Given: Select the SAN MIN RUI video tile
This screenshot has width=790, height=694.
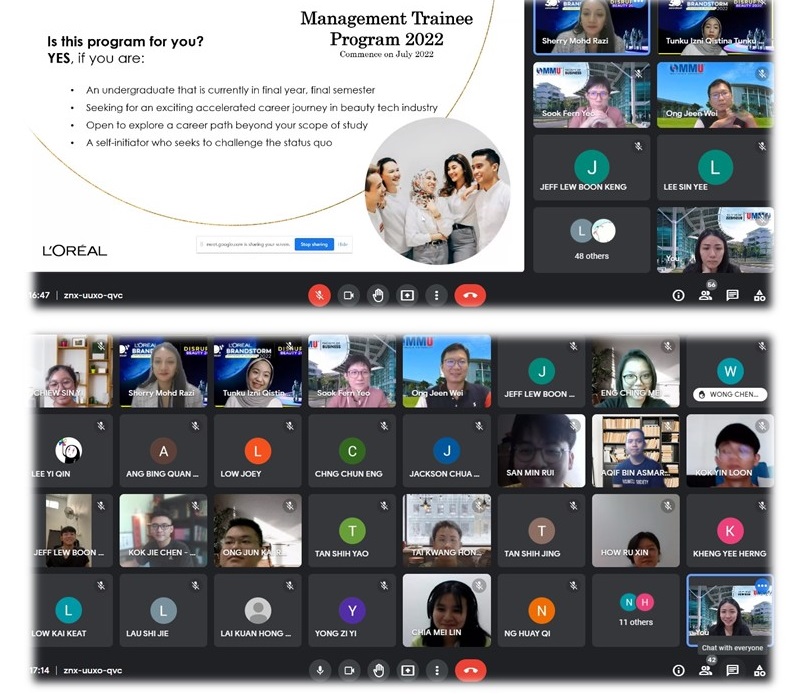Looking at the screenshot, I should [542, 451].
